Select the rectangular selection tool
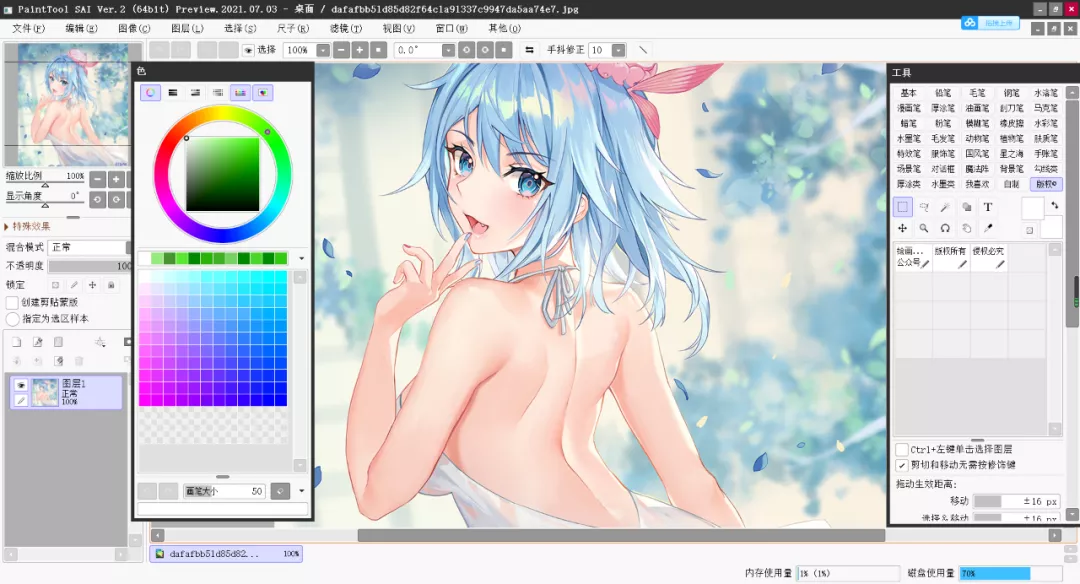 click(902, 207)
